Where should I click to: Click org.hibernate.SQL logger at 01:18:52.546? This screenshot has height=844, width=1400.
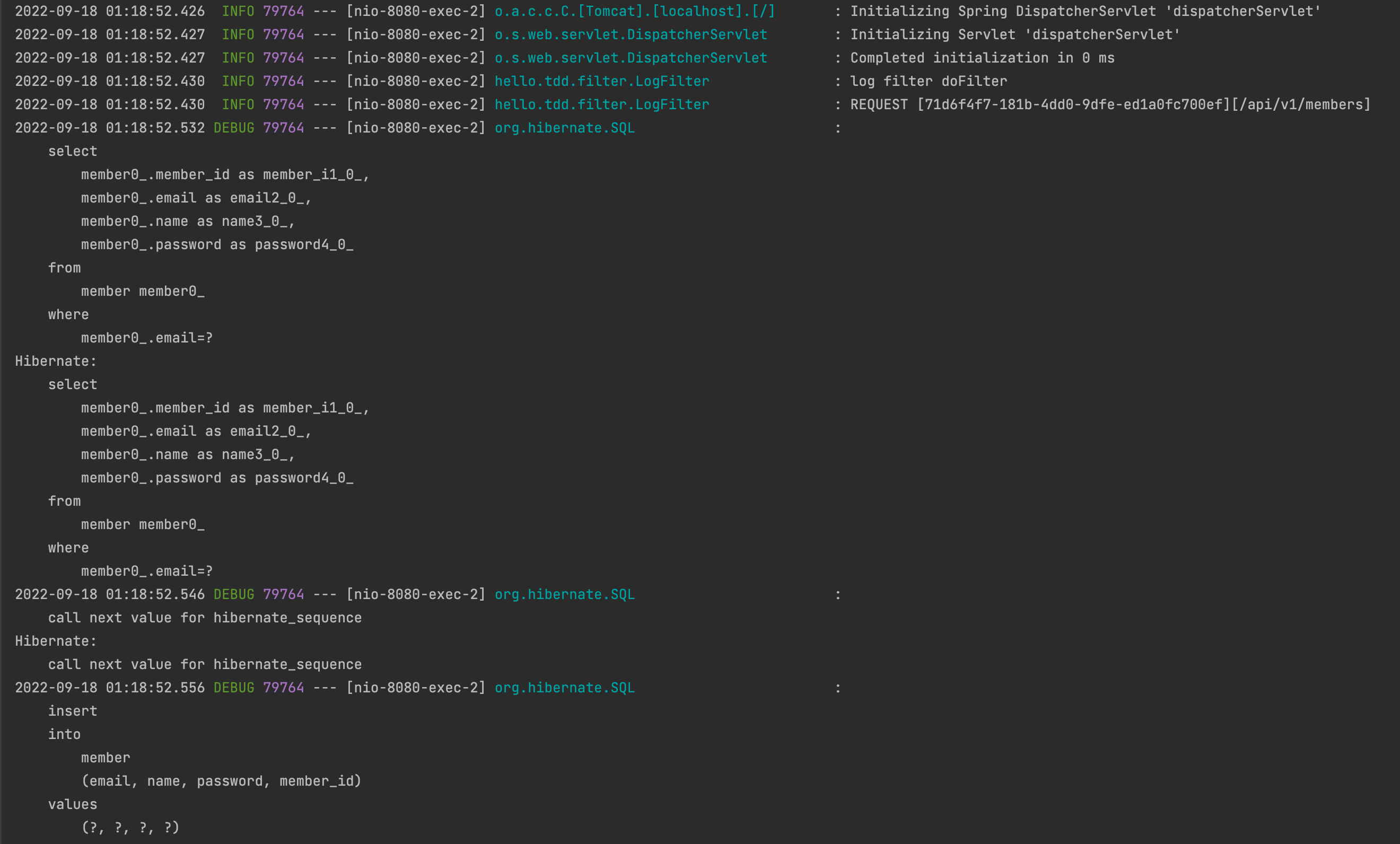pyautogui.click(x=565, y=594)
